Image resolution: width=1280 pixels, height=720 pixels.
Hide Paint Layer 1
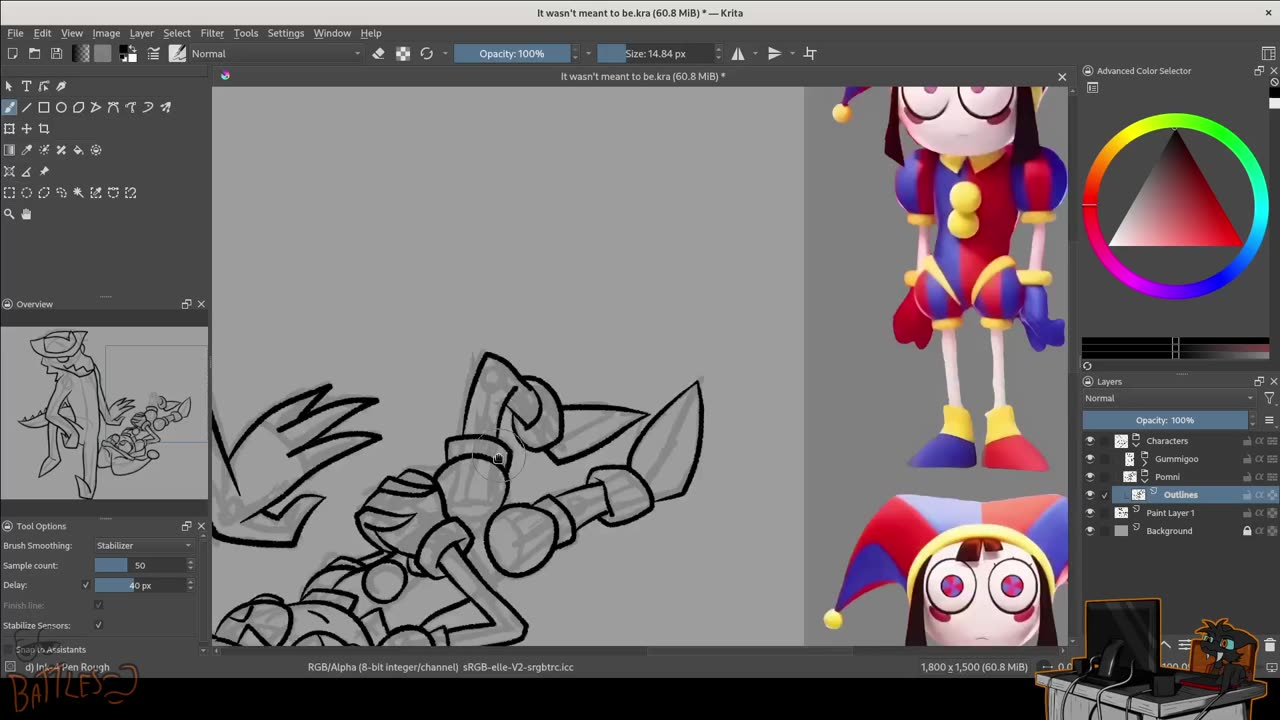[x=1090, y=513]
